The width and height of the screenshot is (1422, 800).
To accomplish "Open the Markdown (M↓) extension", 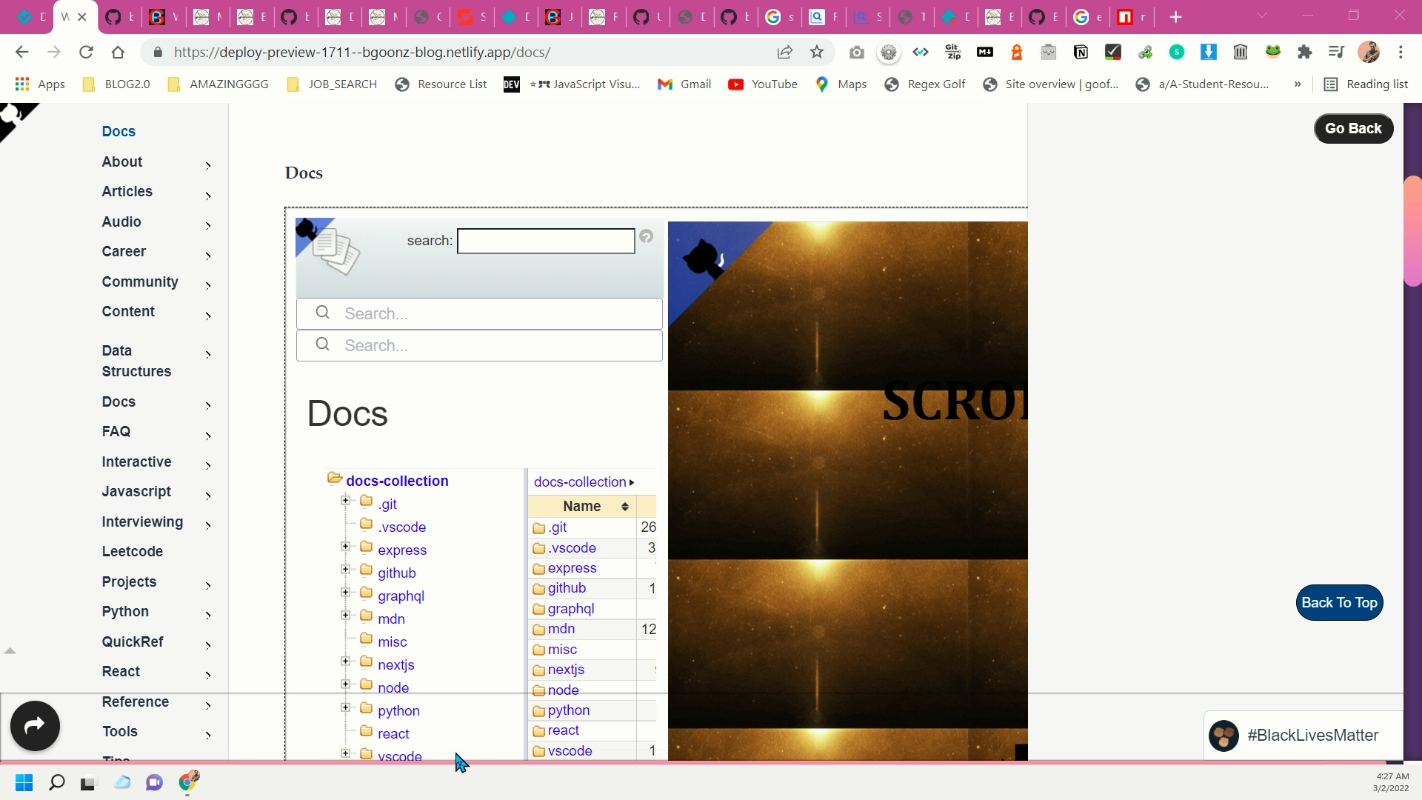I will [985, 52].
